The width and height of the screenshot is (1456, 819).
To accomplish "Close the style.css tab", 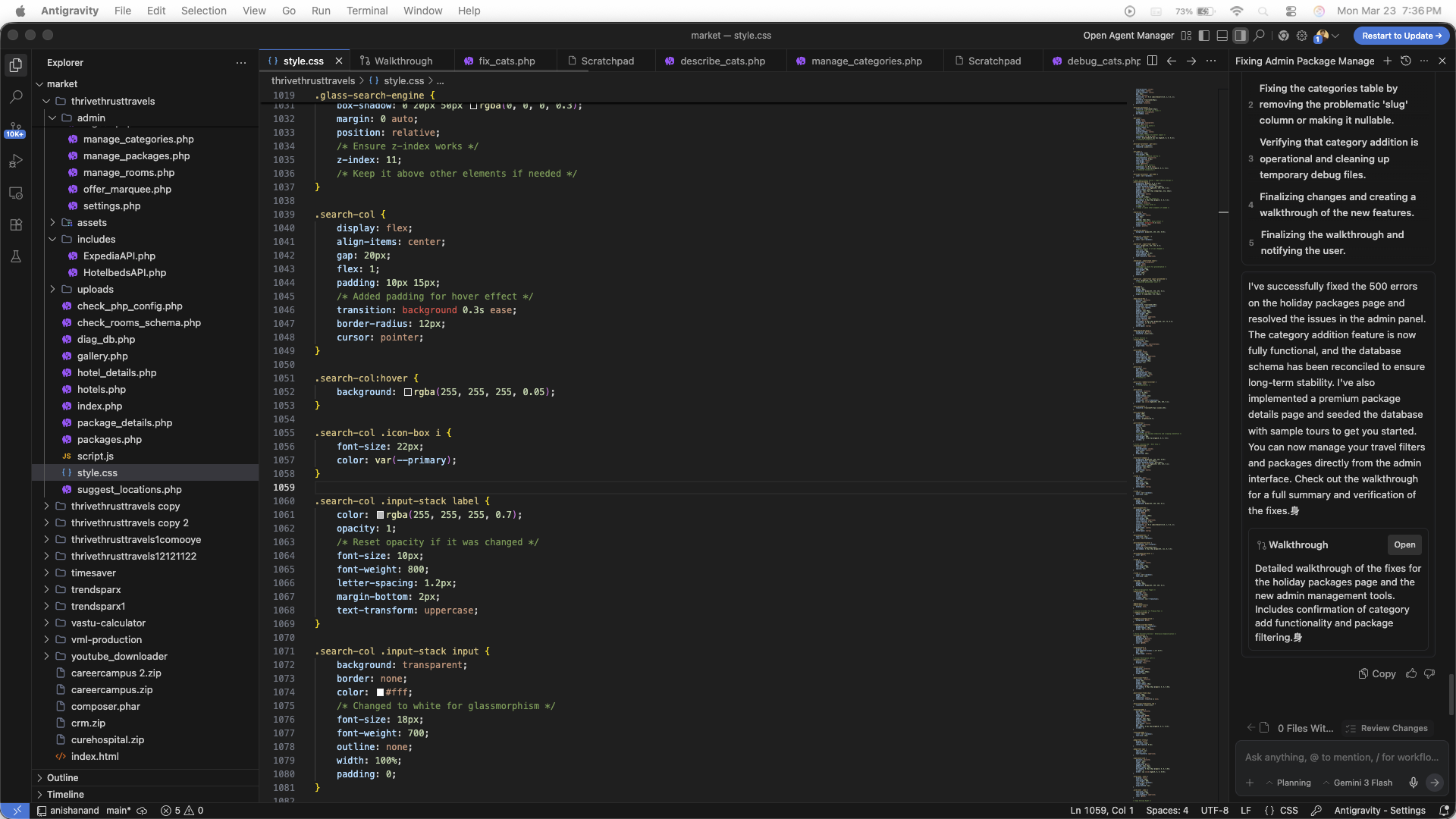I will [339, 61].
